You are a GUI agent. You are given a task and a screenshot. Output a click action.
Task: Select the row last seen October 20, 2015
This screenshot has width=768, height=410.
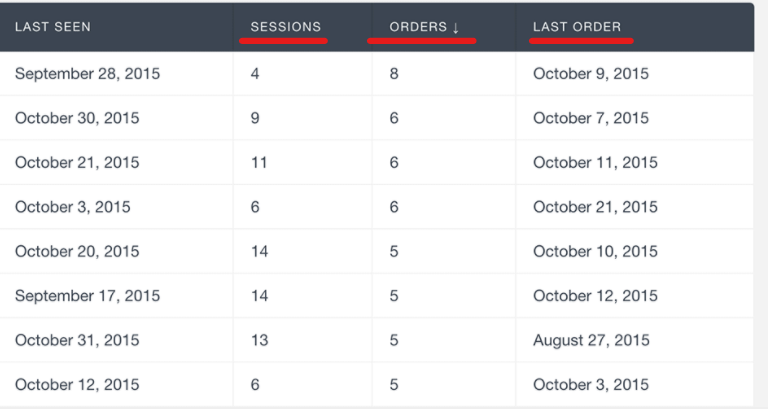(x=376, y=251)
